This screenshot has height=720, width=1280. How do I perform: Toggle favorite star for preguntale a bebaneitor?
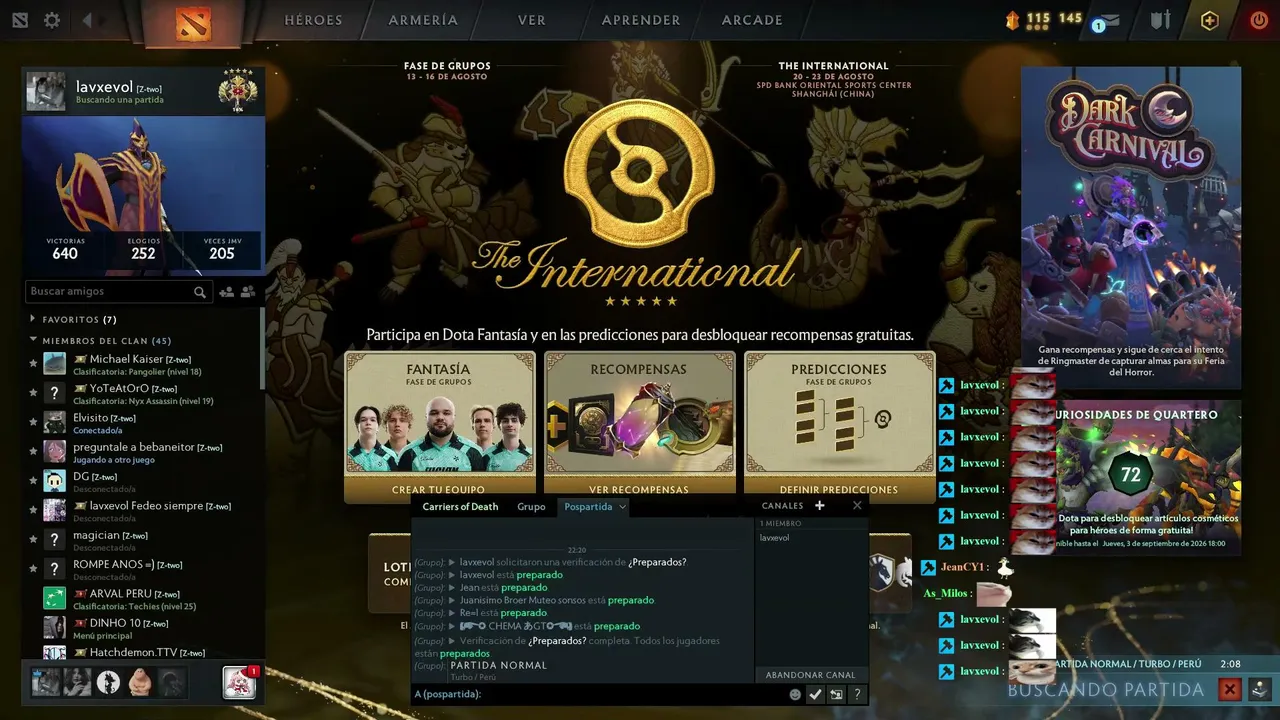point(34,452)
